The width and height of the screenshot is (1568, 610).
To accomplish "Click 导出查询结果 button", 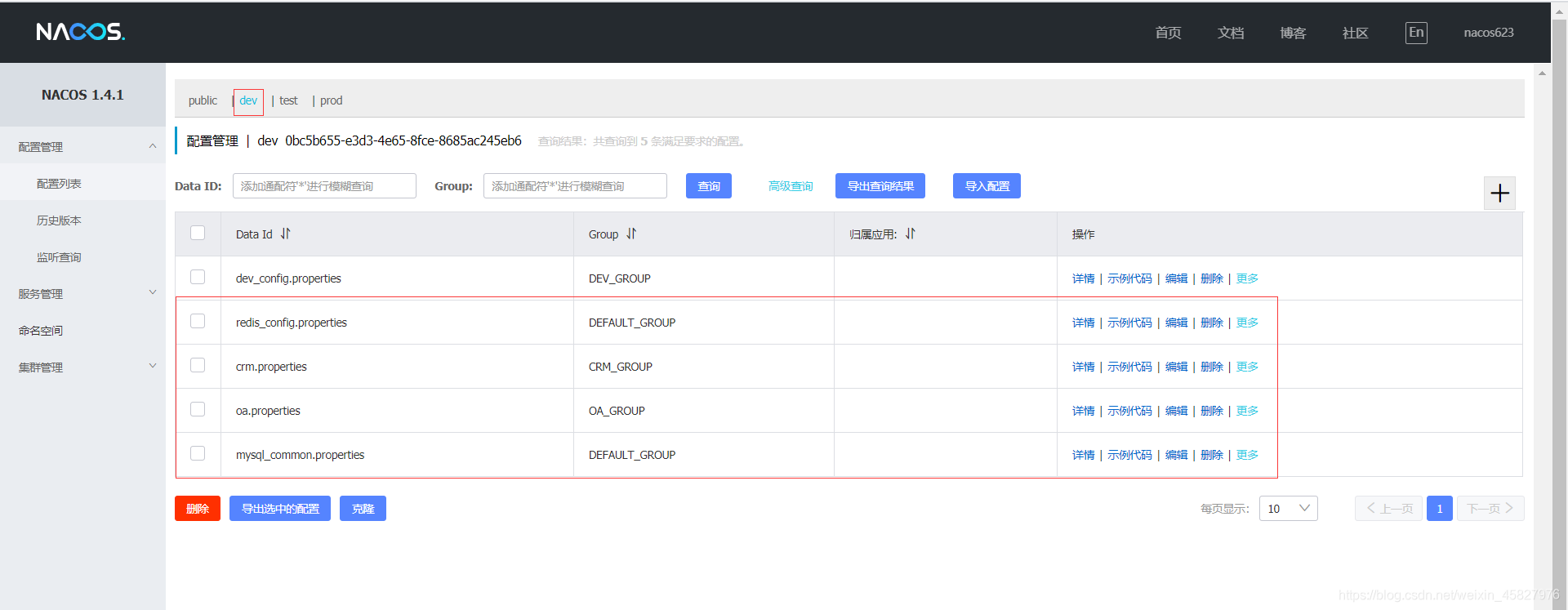I will pyautogui.click(x=880, y=186).
